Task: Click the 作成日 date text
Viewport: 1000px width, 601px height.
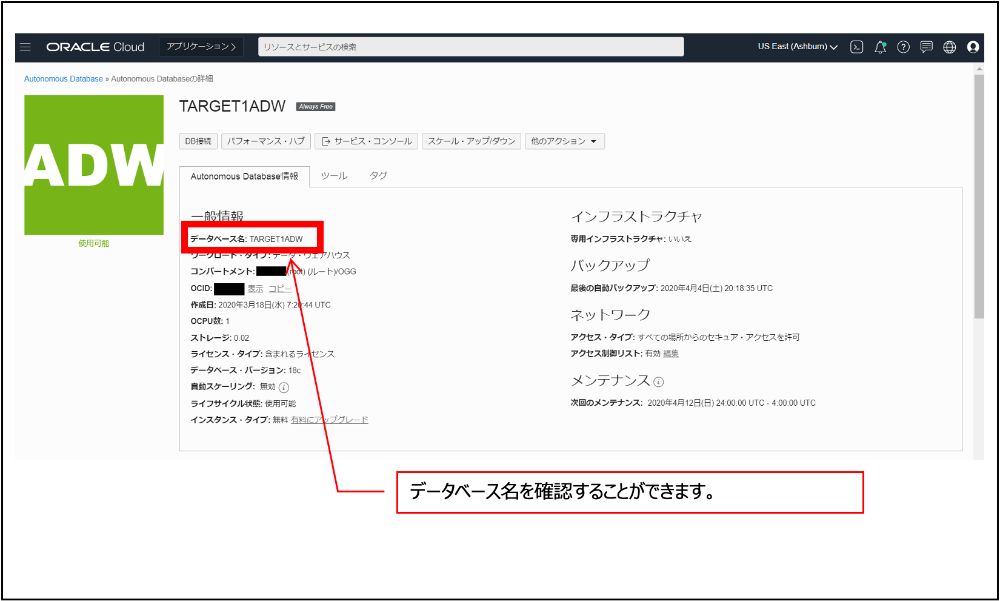Action: [260, 305]
